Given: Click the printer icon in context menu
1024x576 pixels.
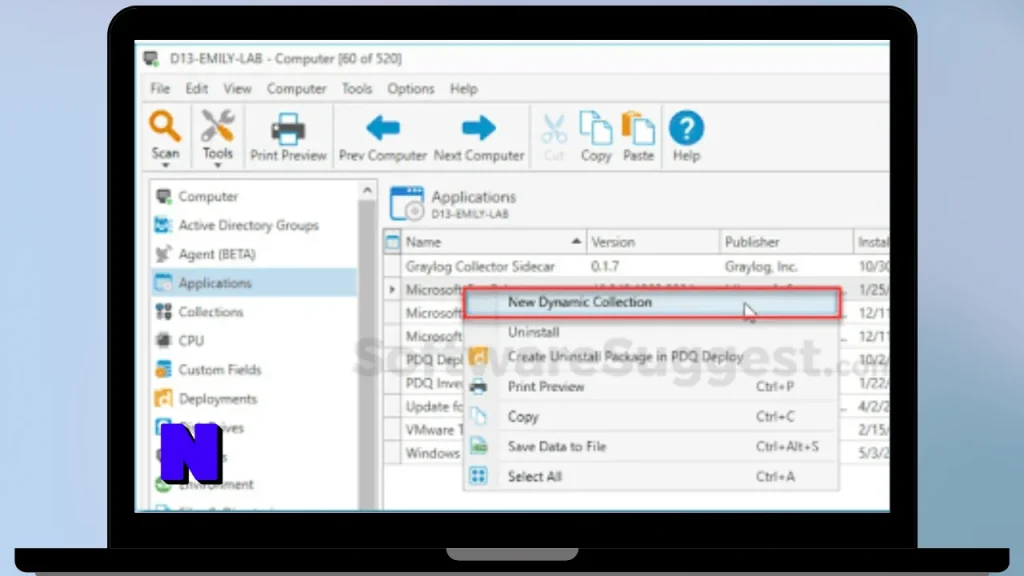Looking at the screenshot, I should (478, 387).
